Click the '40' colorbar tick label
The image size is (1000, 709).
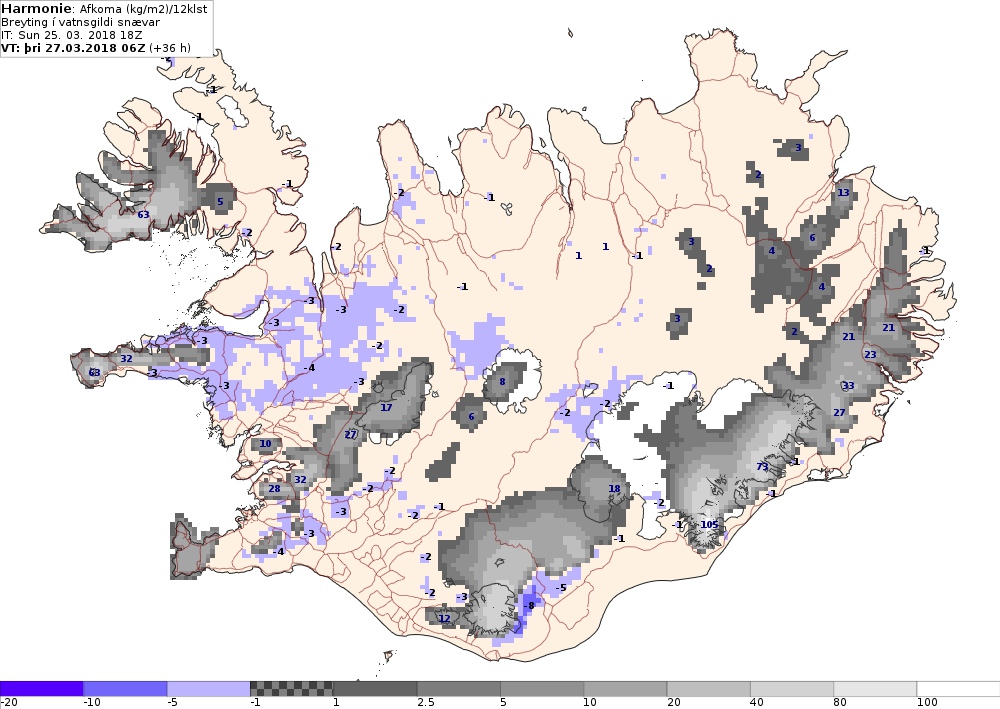(757, 703)
